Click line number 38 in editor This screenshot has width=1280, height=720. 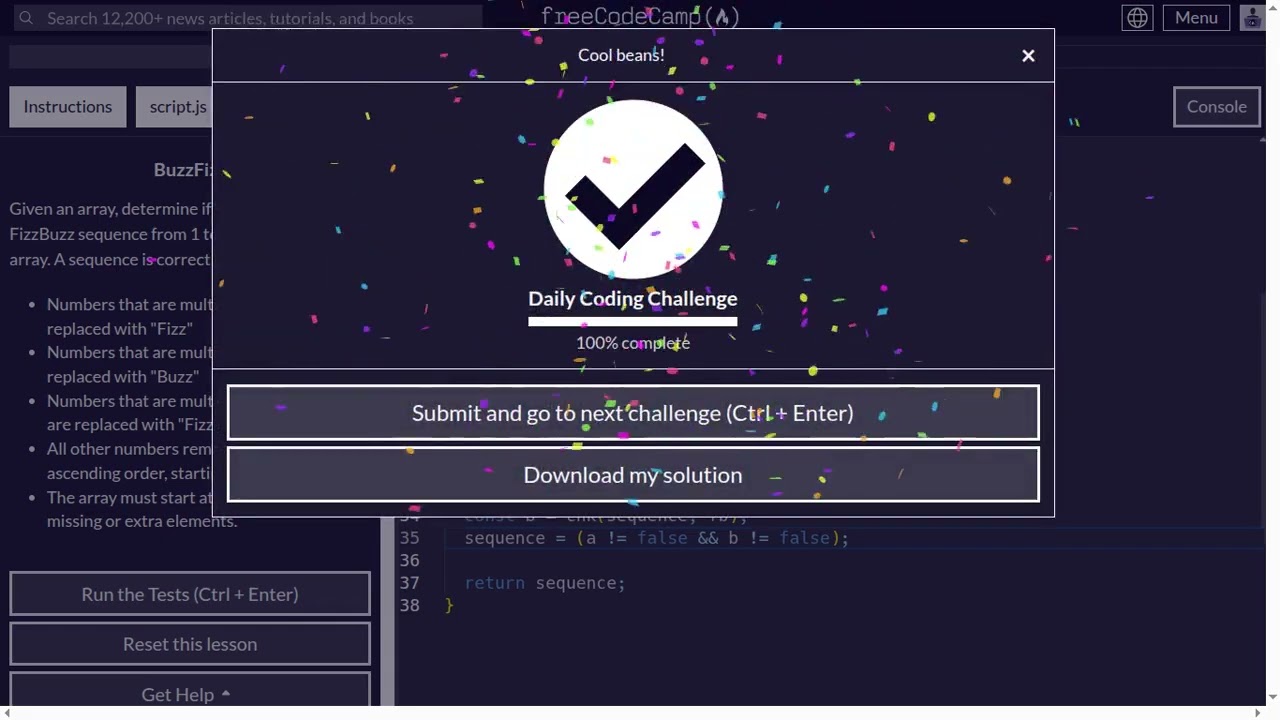[x=410, y=605]
